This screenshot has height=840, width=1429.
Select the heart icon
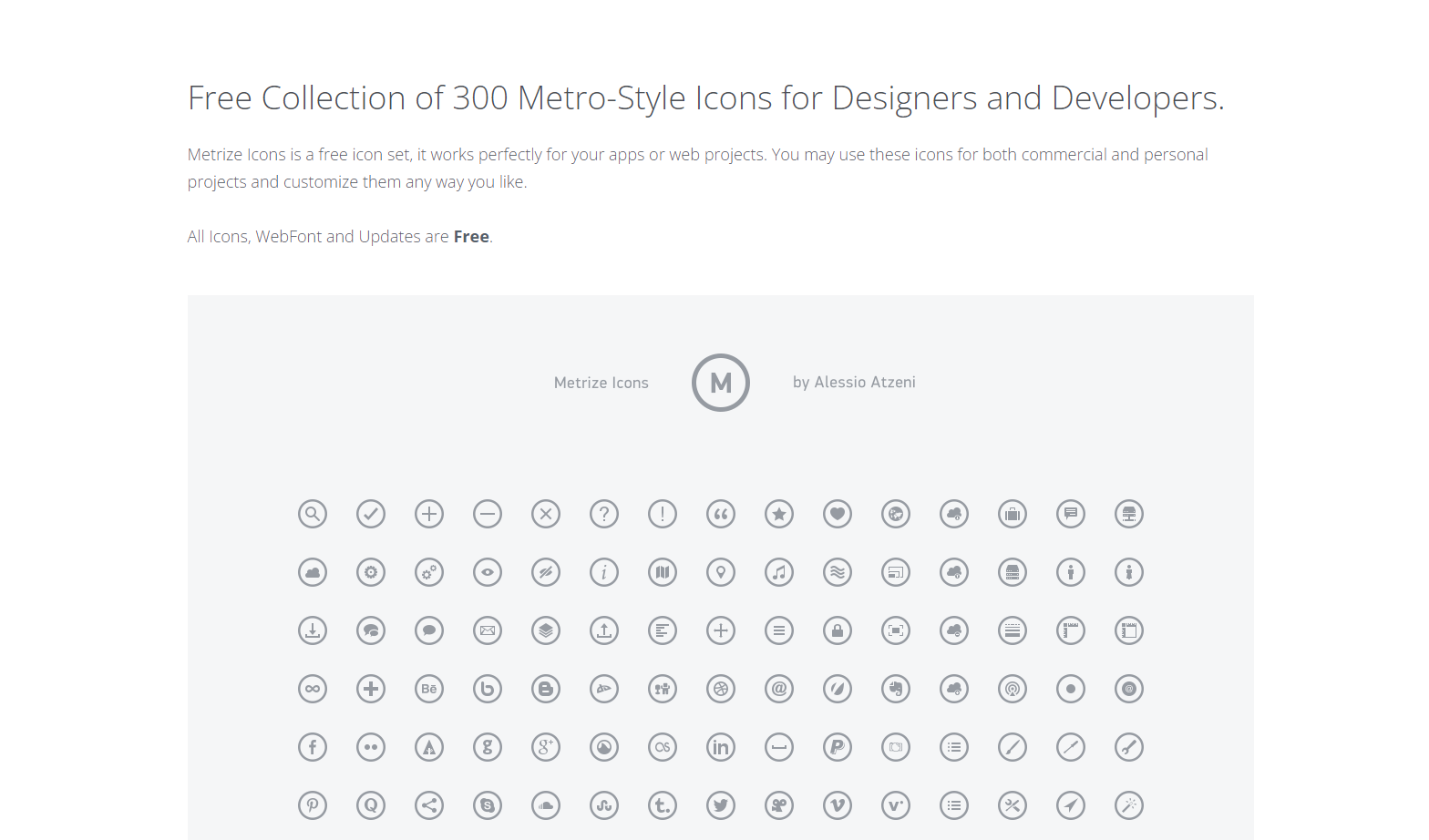pyautogui.click(x=838, y=514)
